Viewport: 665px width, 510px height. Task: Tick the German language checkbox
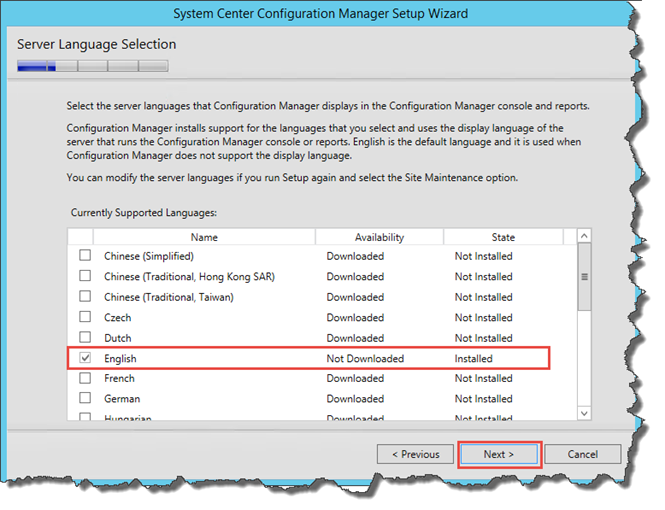[x=85, y=398]
